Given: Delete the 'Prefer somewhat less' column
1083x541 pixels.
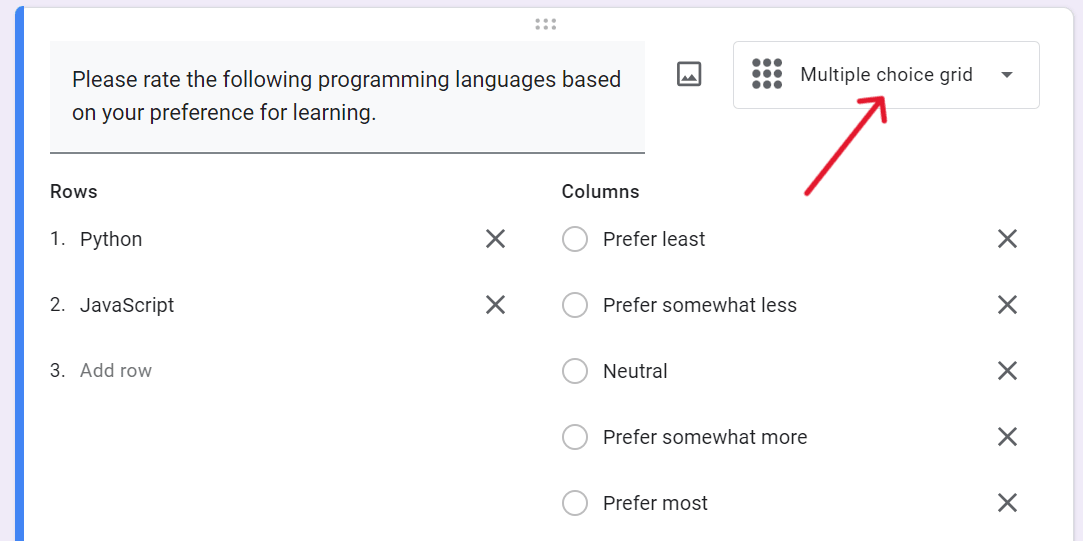Looking at the screenshot, I should tap(1007, 305).
